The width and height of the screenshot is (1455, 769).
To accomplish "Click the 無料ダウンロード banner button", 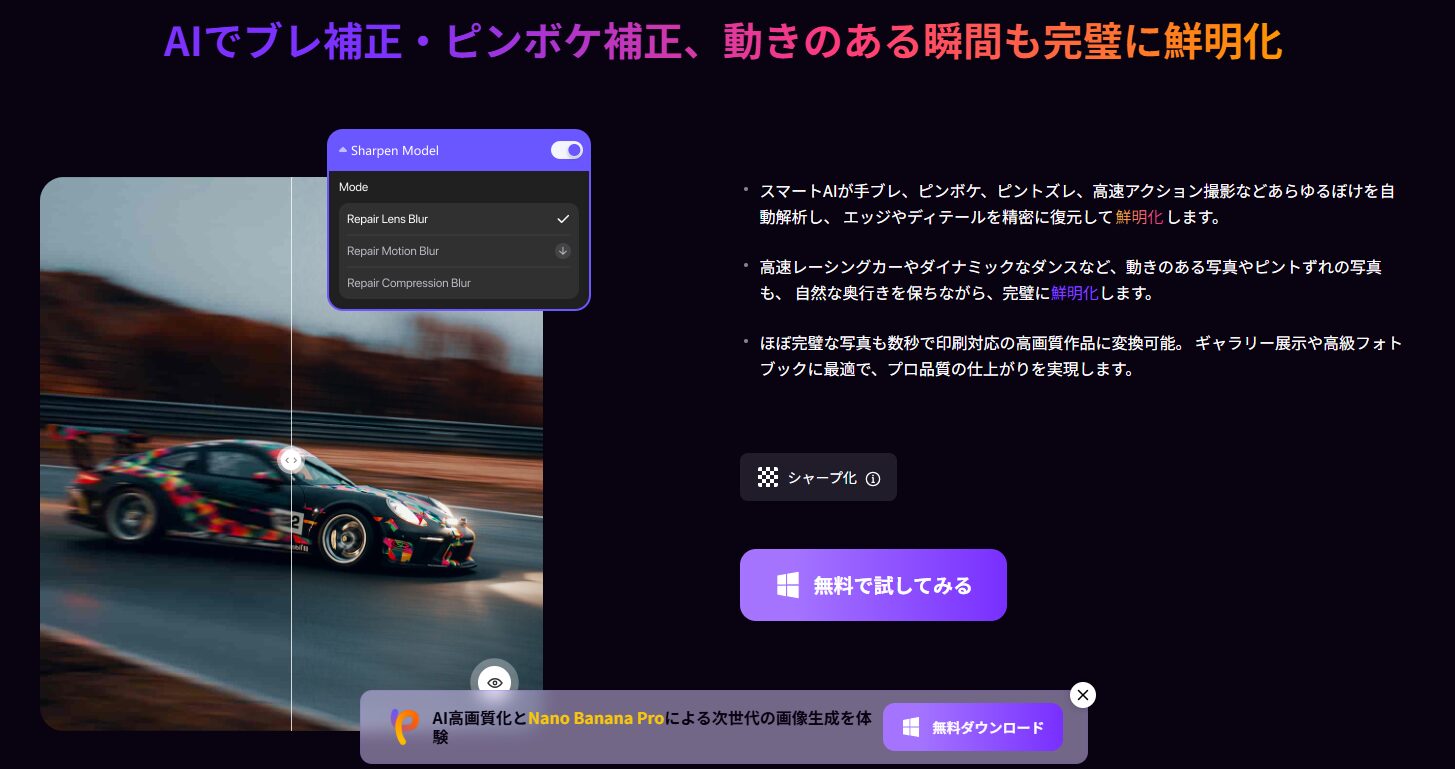I will point(972,727).
